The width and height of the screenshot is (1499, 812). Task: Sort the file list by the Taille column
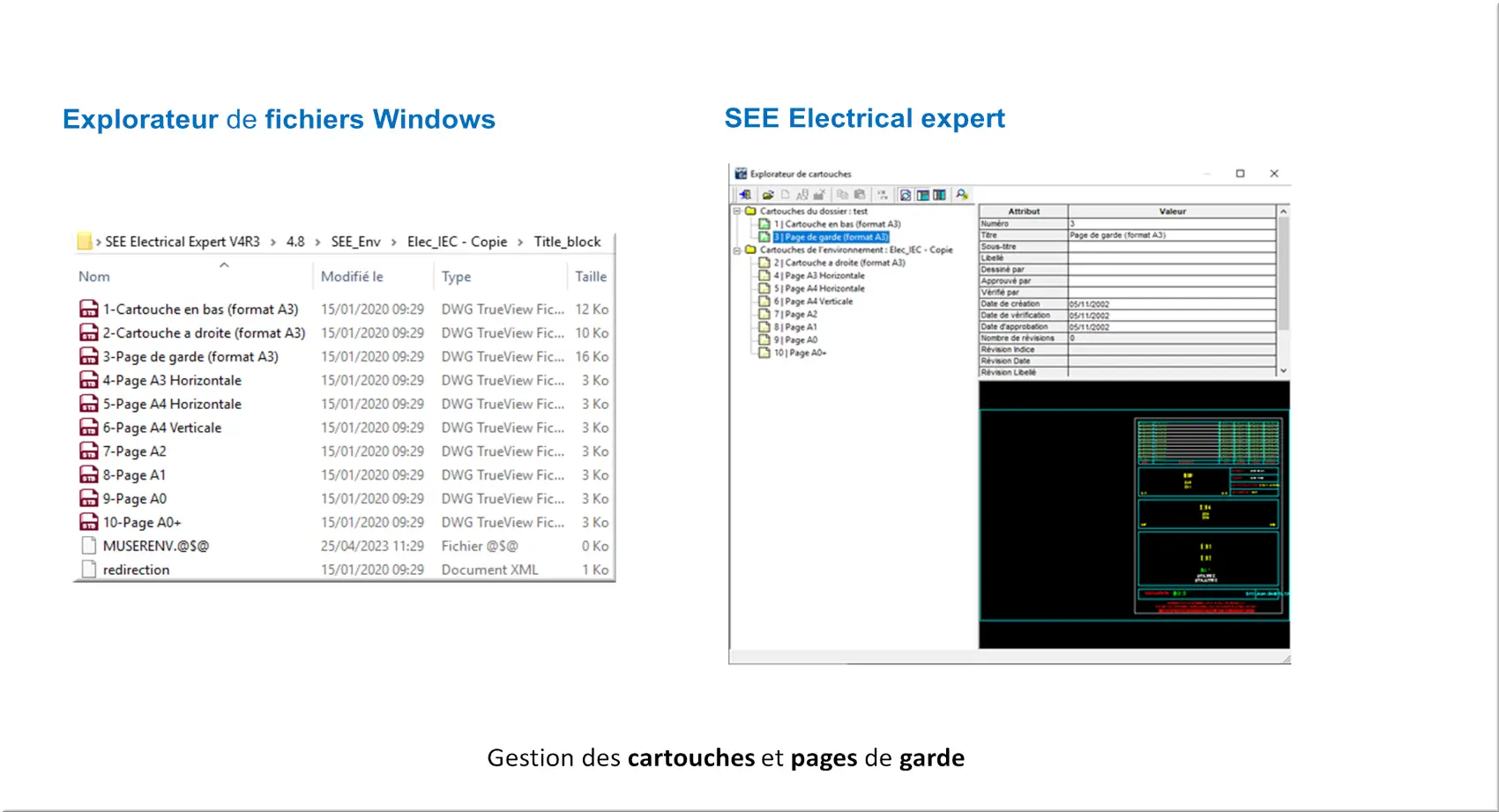(x=591, y=277)
